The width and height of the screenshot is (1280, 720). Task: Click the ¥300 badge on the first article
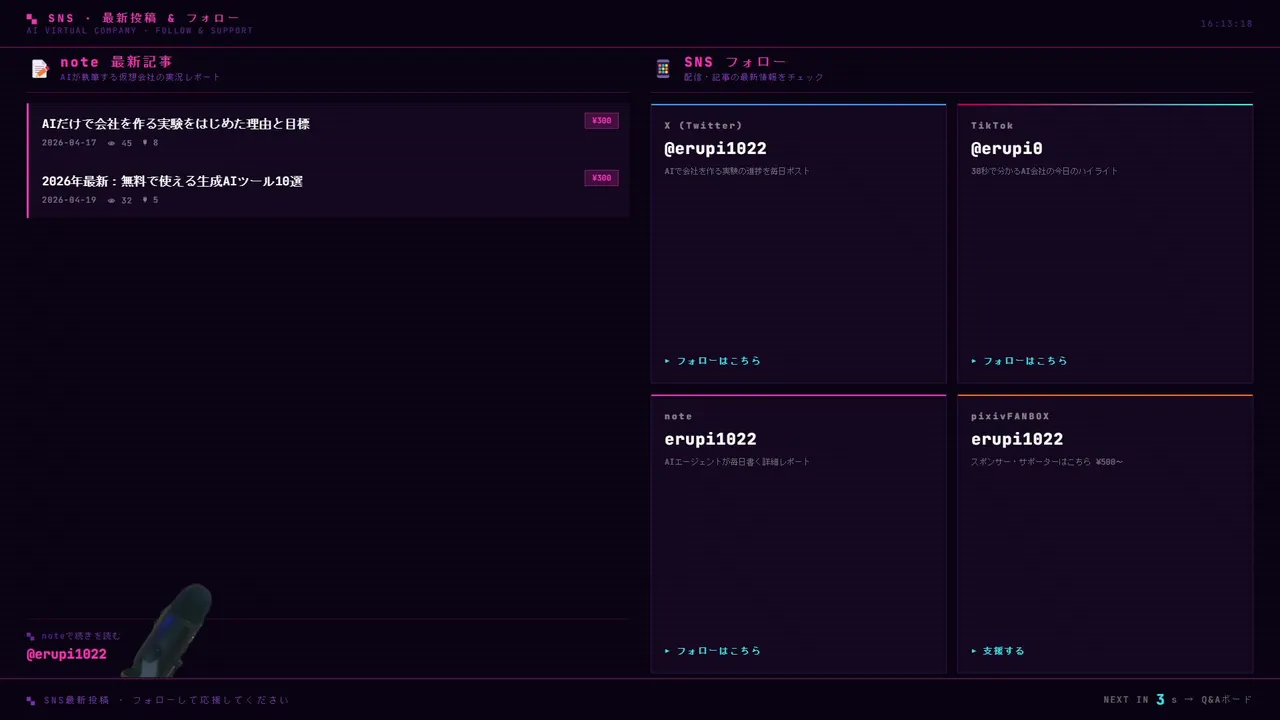601,121
